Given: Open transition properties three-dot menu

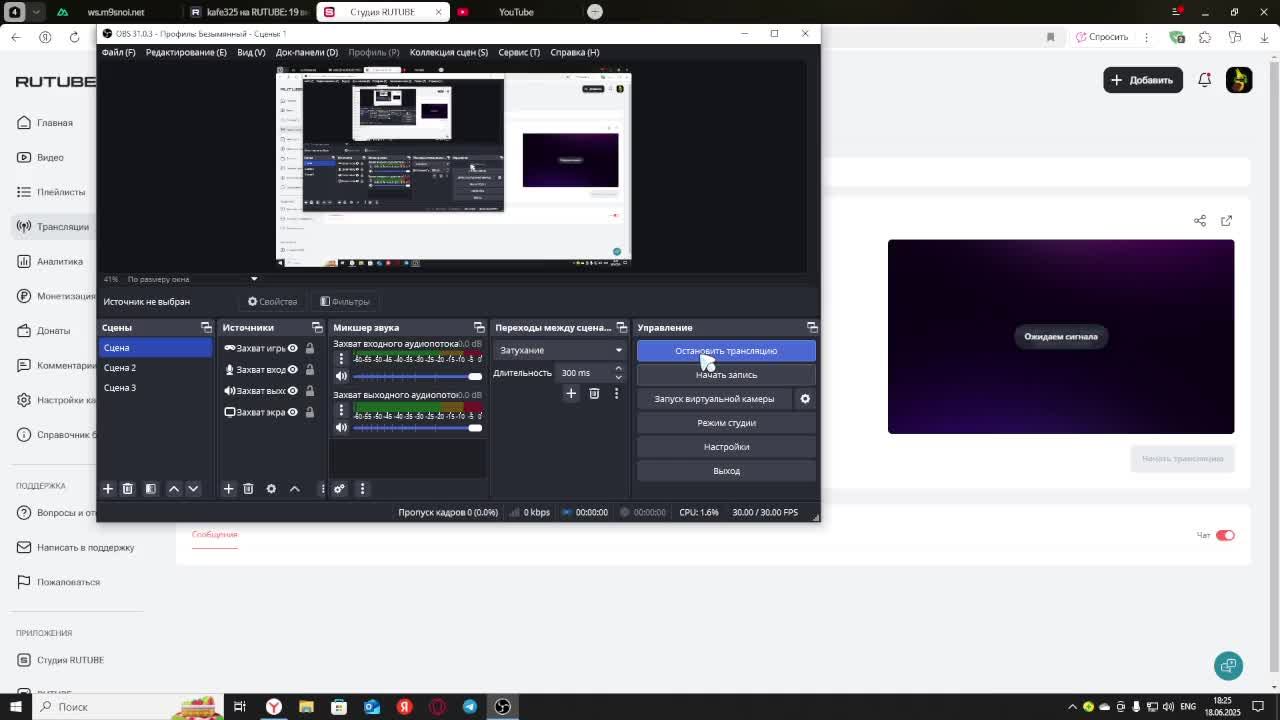Looking at the screenshot, I should (x=616, y=394).
